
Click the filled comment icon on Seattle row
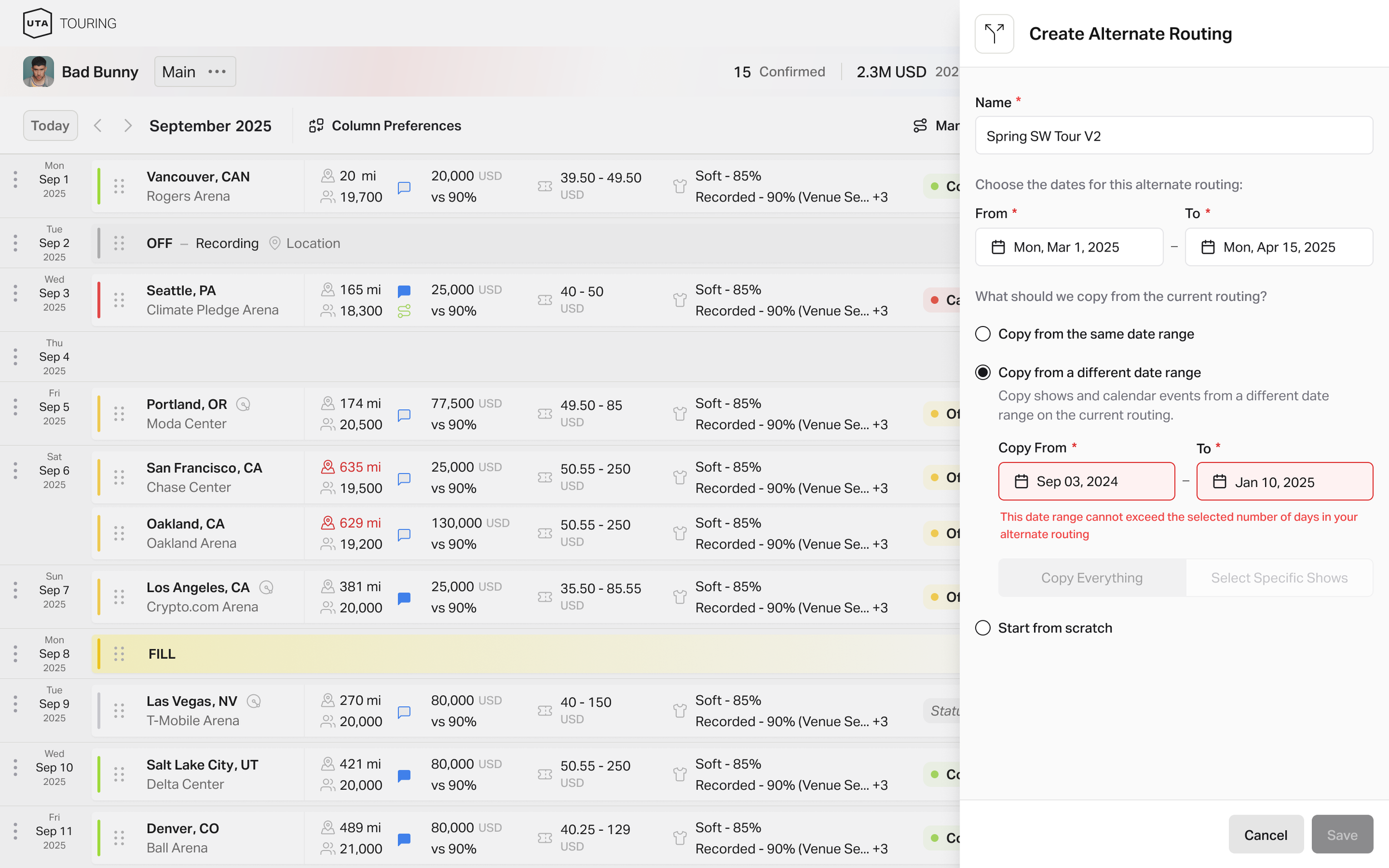point(404,290)
